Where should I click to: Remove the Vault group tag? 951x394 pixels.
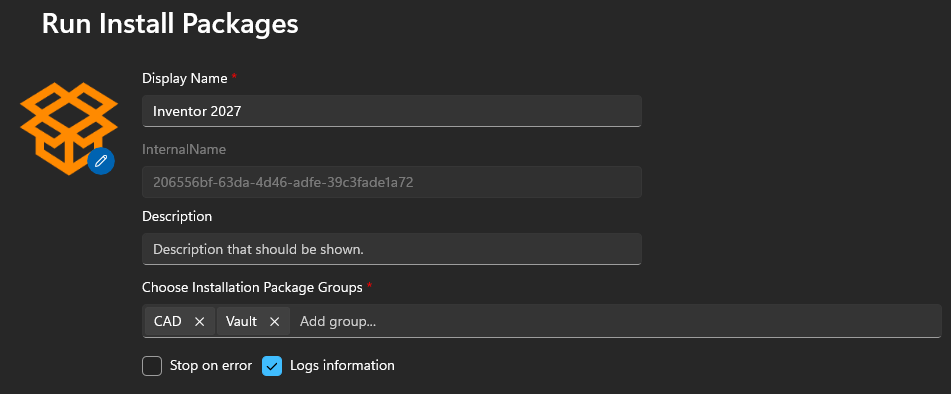(x=274, y=322)
